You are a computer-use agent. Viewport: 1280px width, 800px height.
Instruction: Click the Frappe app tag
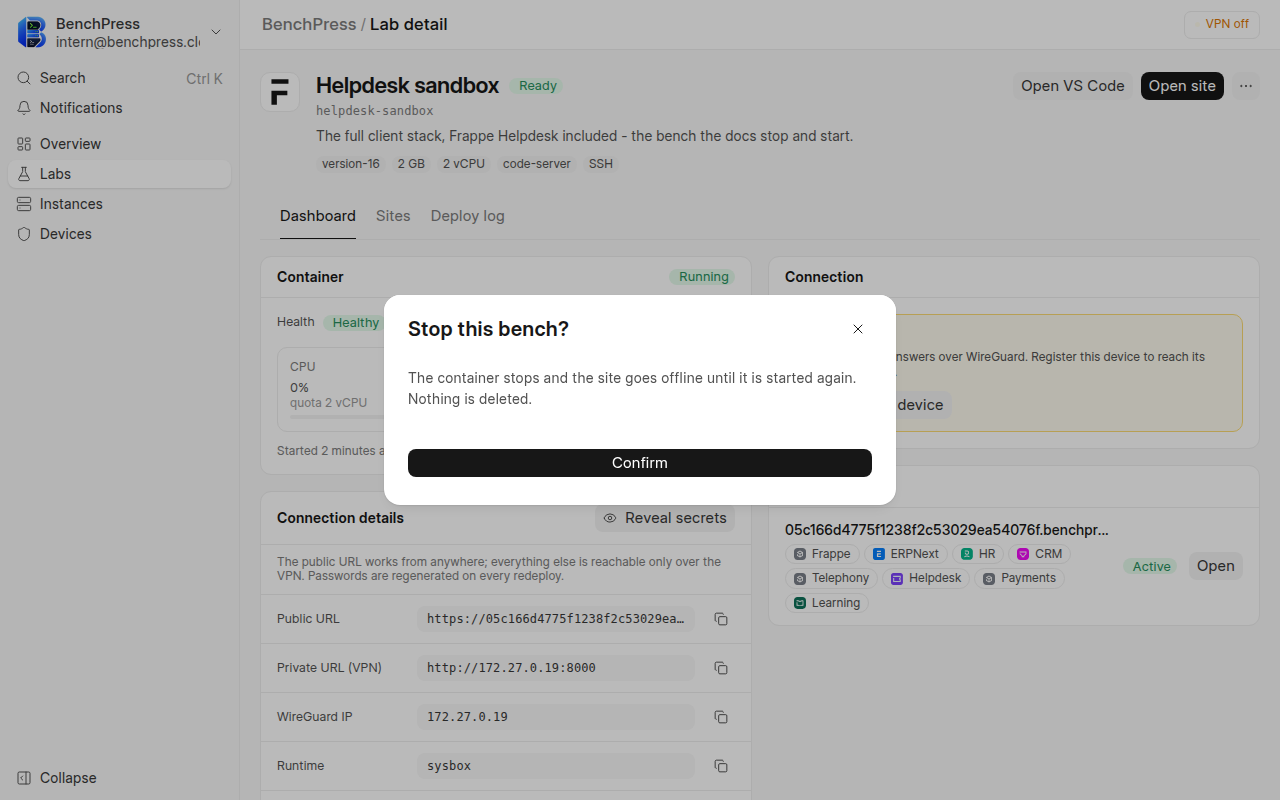pyautogui.click(x=822, y=554)
